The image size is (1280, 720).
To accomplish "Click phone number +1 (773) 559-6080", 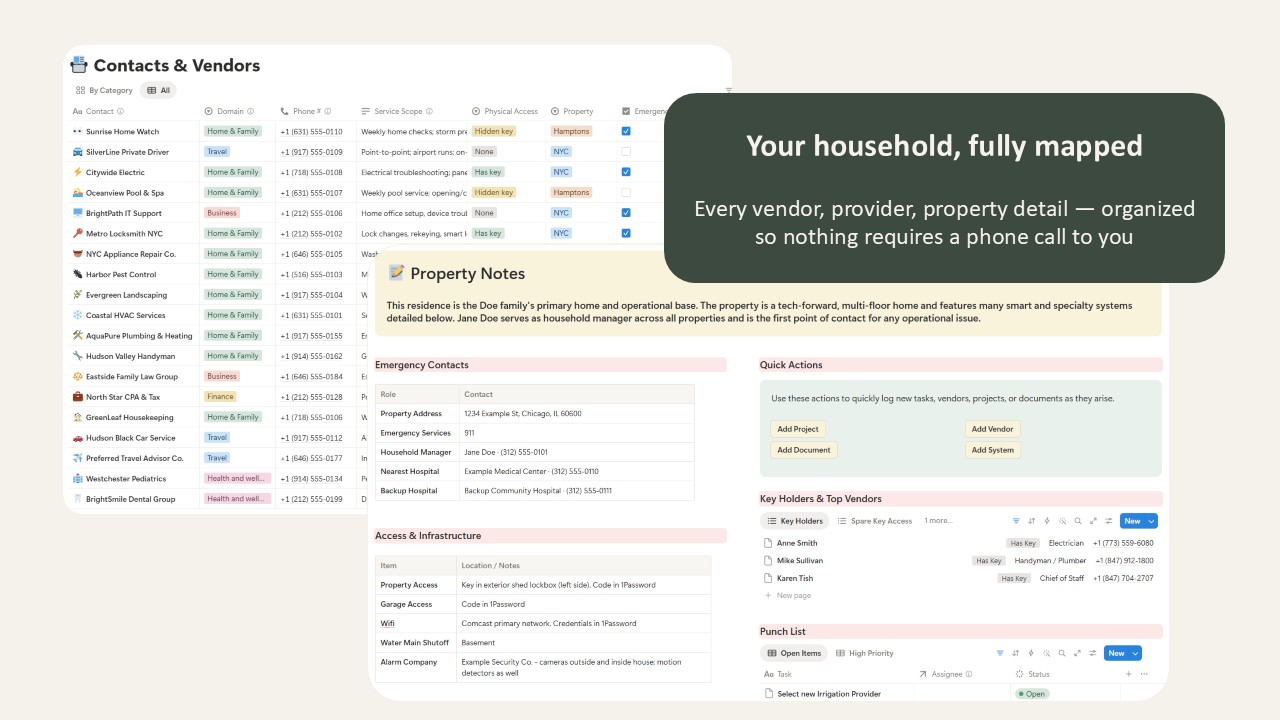I will pos(1123,543).
